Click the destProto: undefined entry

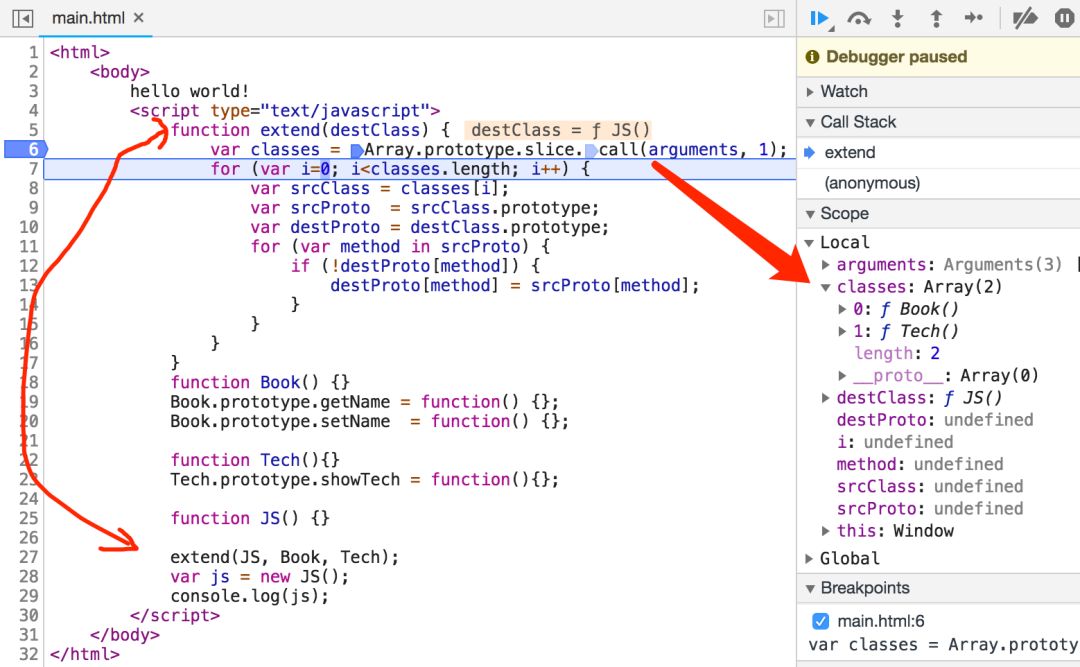[934, 420]
